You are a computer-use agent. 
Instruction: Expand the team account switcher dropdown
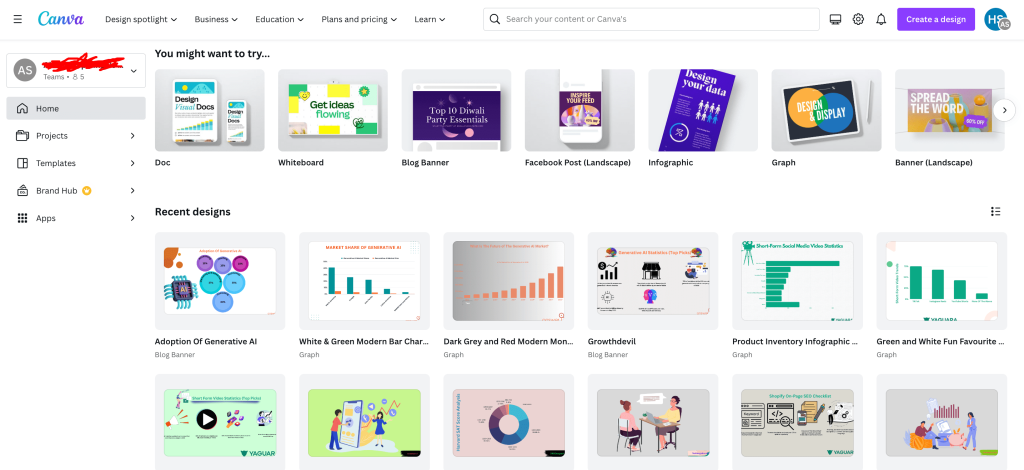coord(134,70)
